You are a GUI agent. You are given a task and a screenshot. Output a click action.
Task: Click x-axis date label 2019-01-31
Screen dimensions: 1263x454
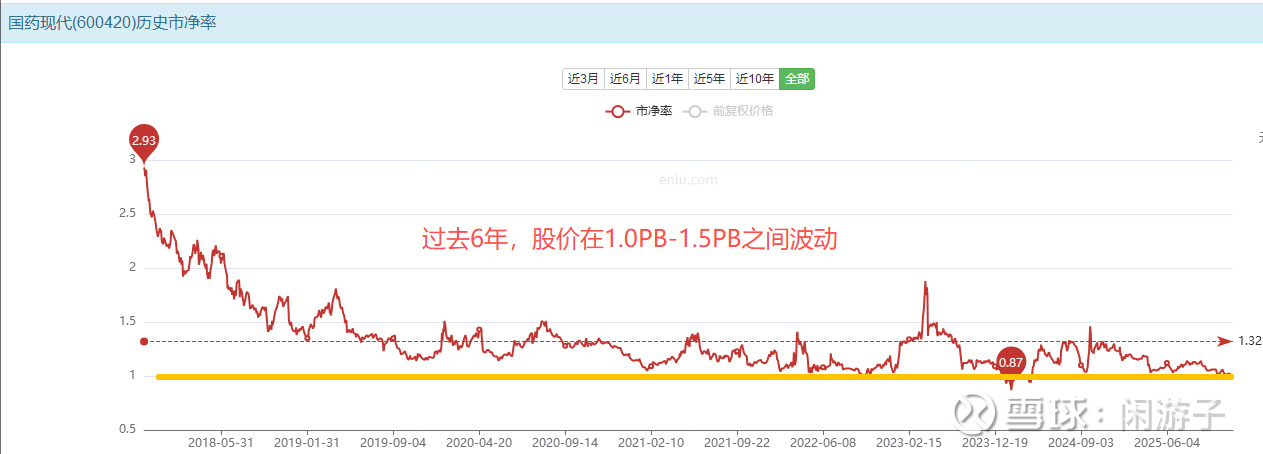[306, 441]
